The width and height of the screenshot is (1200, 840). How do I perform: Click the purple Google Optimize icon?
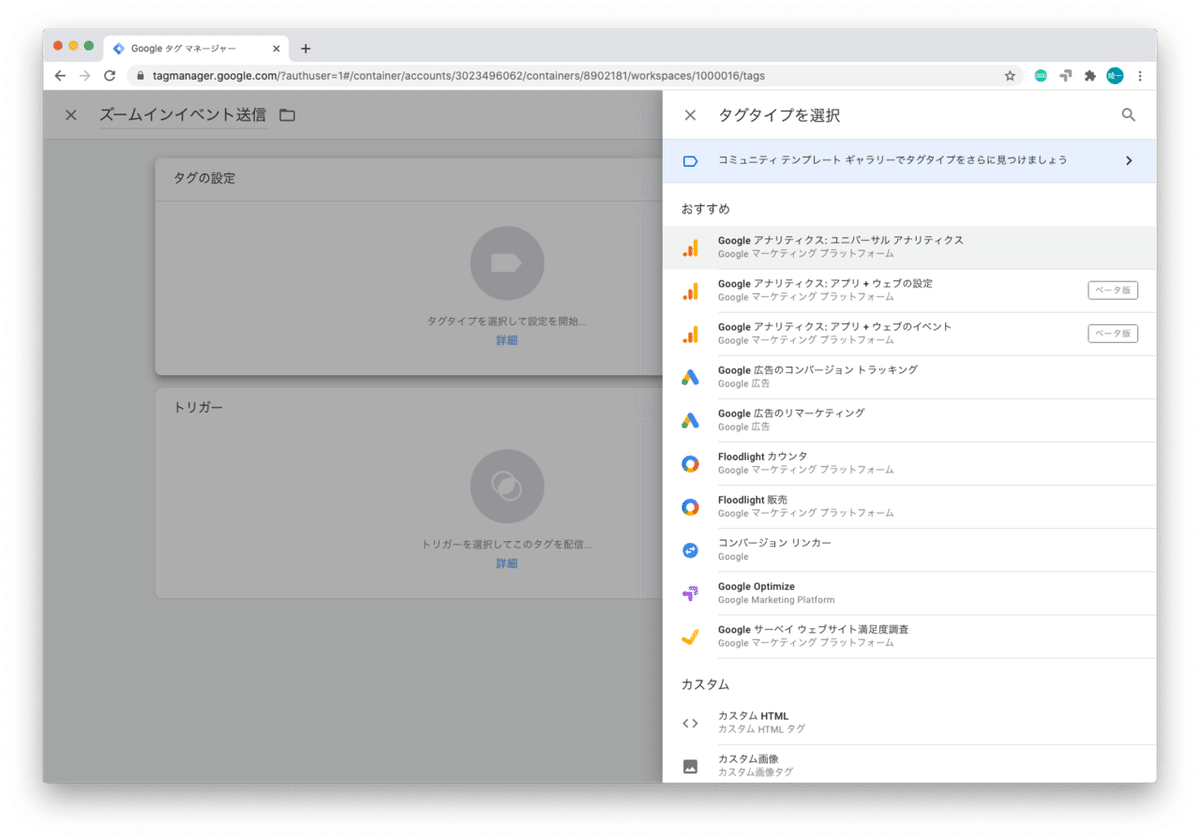tap(690, 594)
